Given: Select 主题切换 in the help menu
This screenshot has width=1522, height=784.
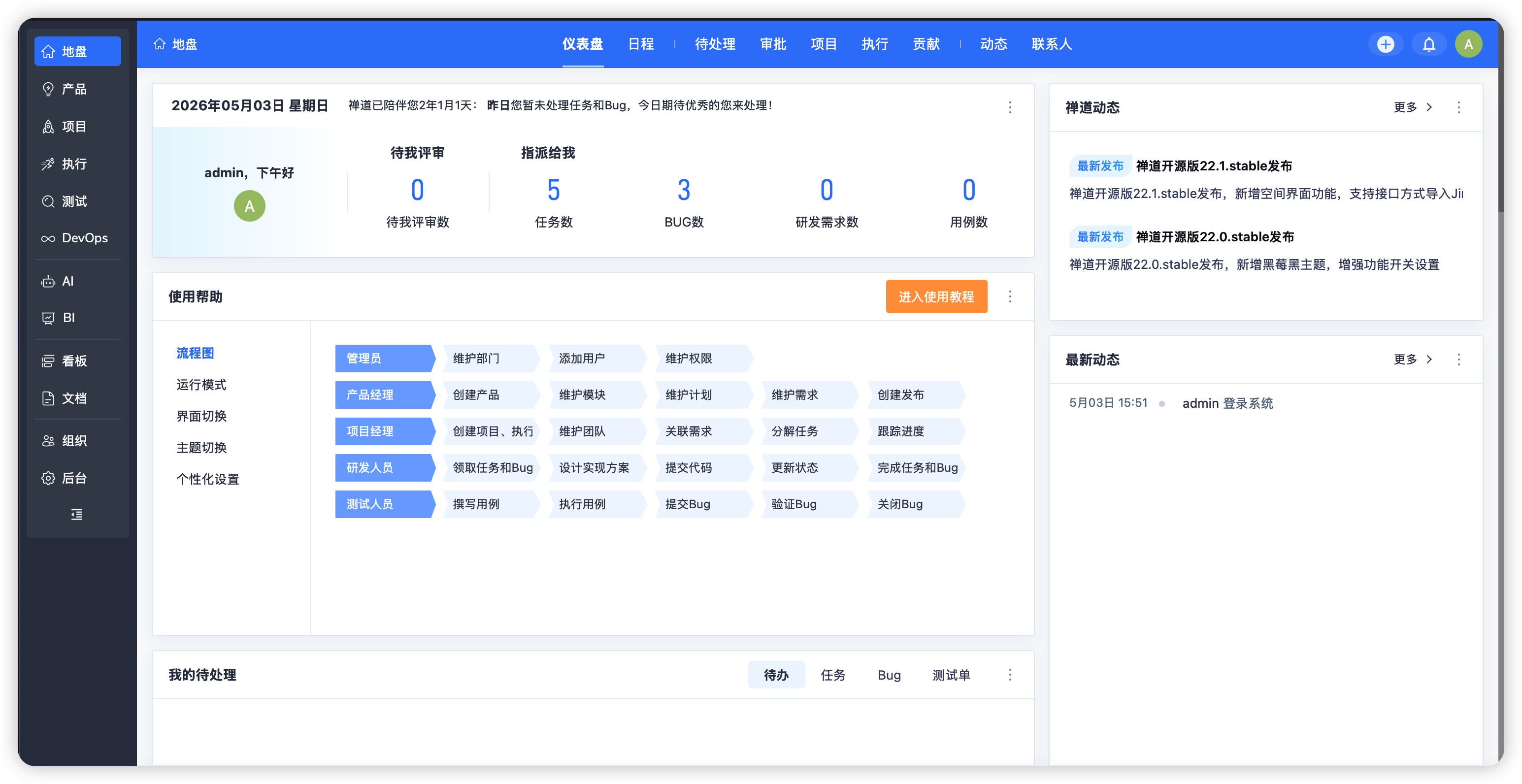Looking at the screenshot, I should click(201, 448).
